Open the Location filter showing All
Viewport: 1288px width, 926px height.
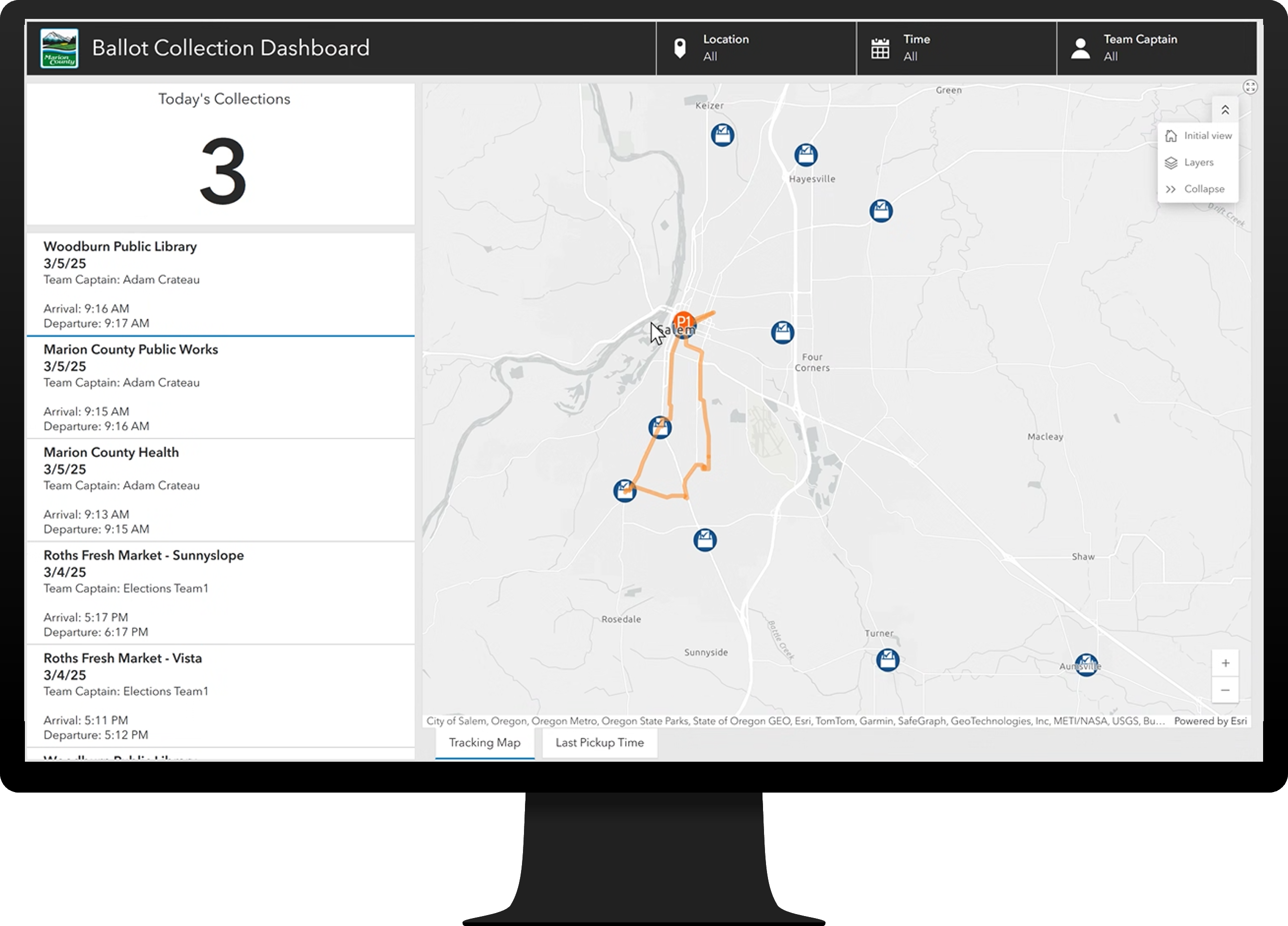(x=755, y=48)
